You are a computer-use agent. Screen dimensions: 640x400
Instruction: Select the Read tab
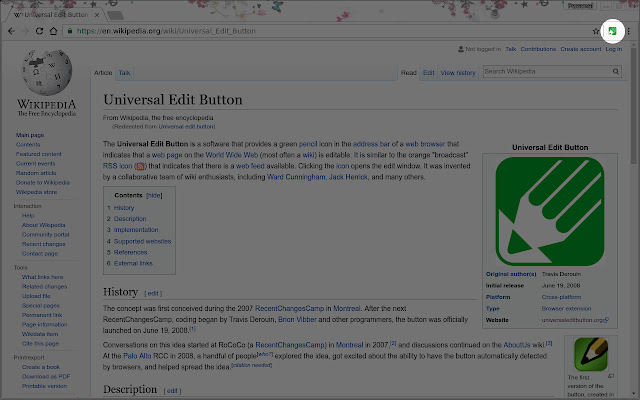pyautogui.click(x=409, y=73)
